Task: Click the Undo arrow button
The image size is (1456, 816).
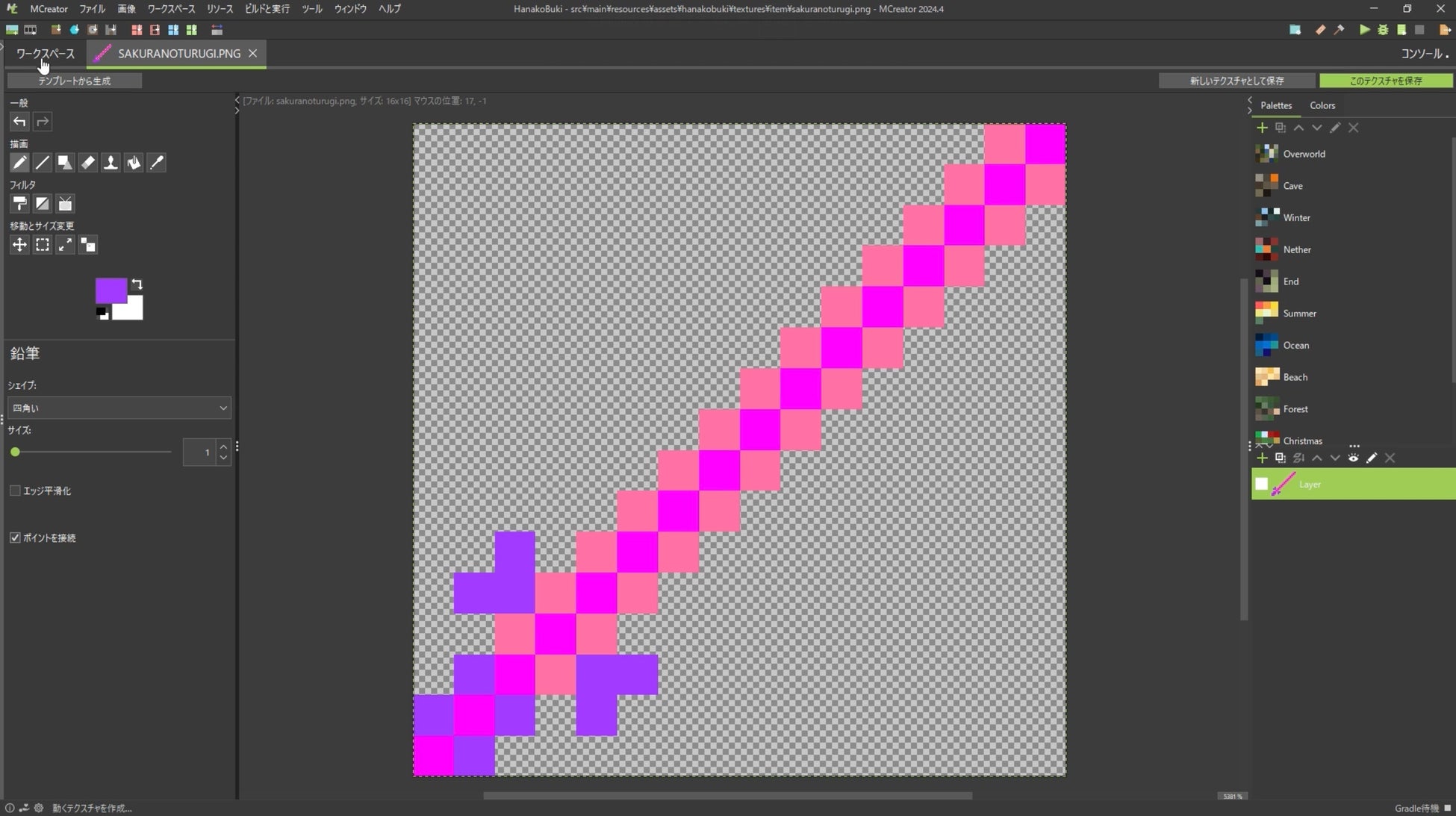Action: (x=19, y=122)
